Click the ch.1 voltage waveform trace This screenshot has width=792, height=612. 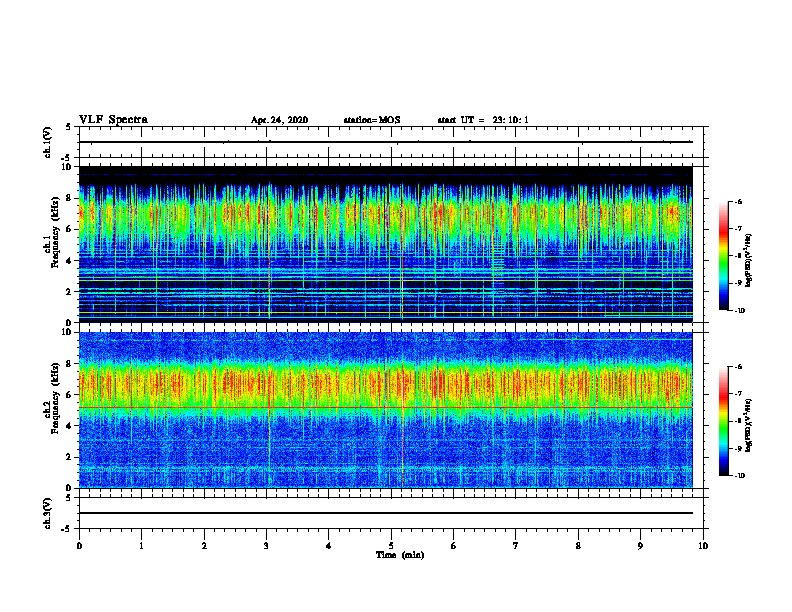pos(386,142)
